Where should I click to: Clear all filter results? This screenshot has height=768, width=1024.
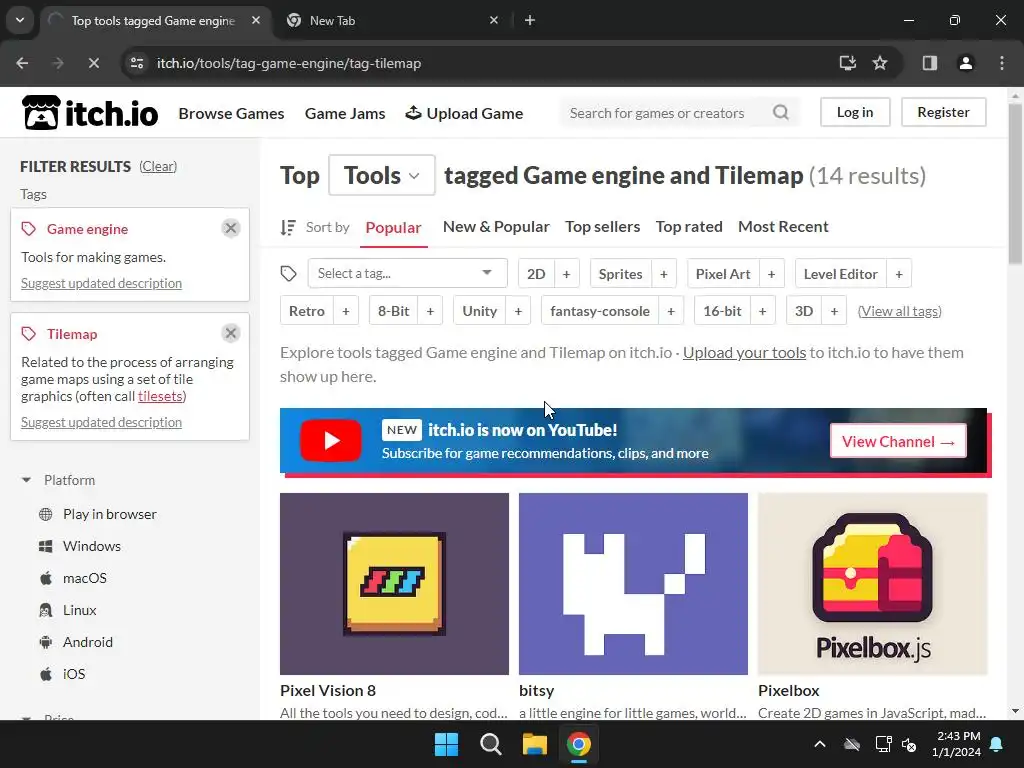click(x=157, y=167)
